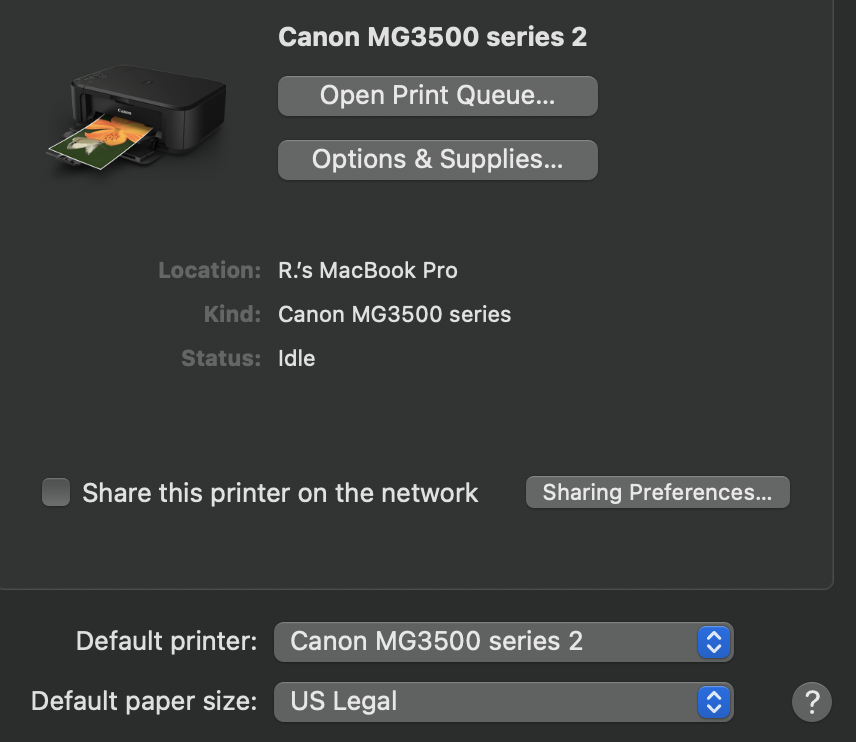Click the blue arrows beside US Legal
This screenshot has width=856, height=742.
(x=713, y=701)
